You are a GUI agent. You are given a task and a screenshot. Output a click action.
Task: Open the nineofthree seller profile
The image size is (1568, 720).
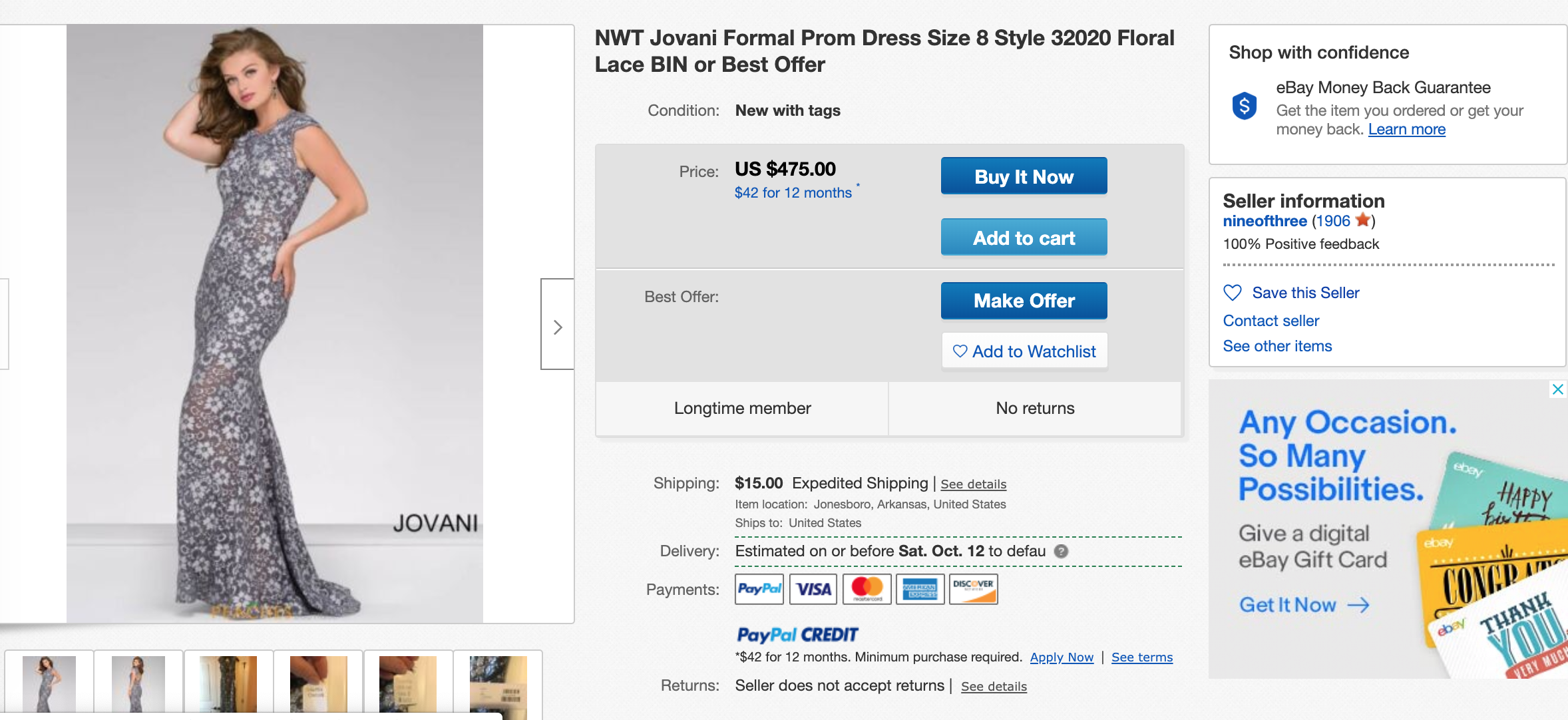[x=1265, y=221]
